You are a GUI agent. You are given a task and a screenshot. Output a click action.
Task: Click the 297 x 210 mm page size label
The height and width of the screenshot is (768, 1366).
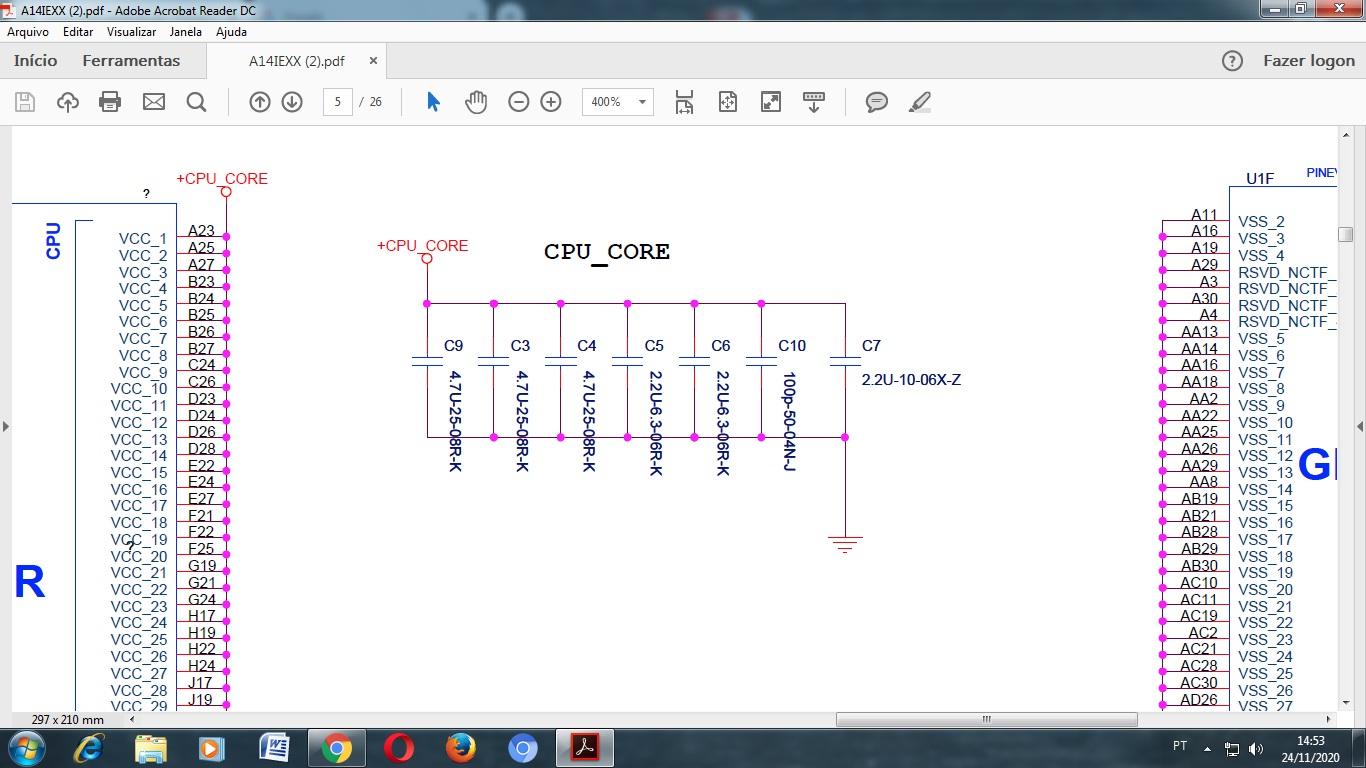(68, 720)
